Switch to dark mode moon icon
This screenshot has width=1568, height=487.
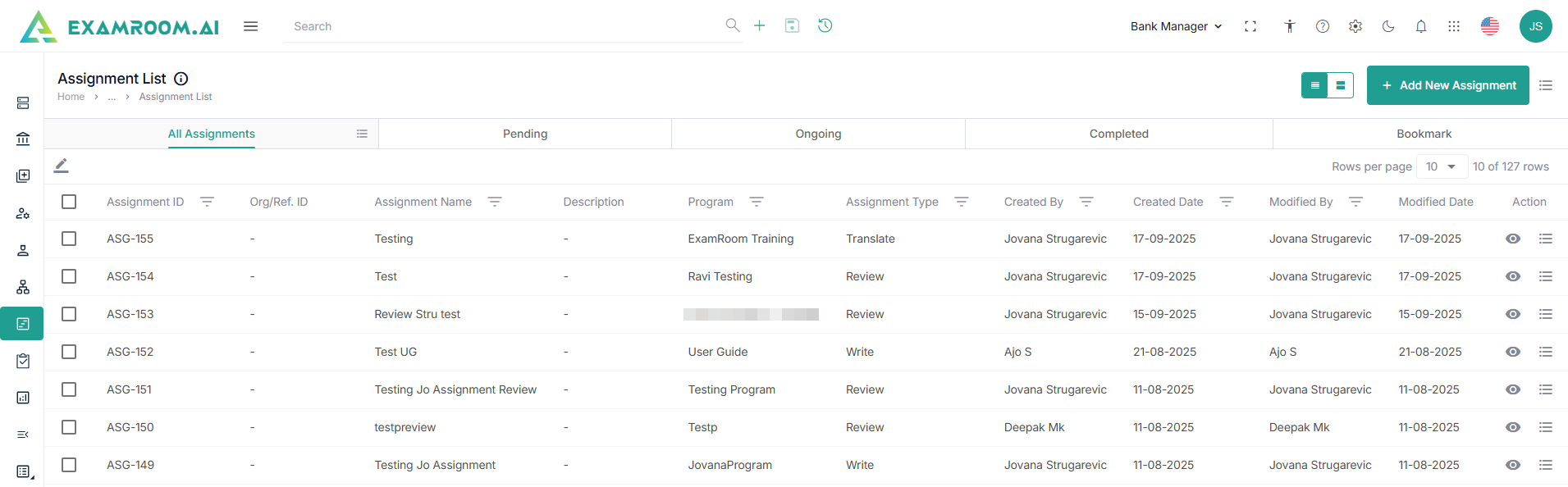click(x=1387, y=26)
